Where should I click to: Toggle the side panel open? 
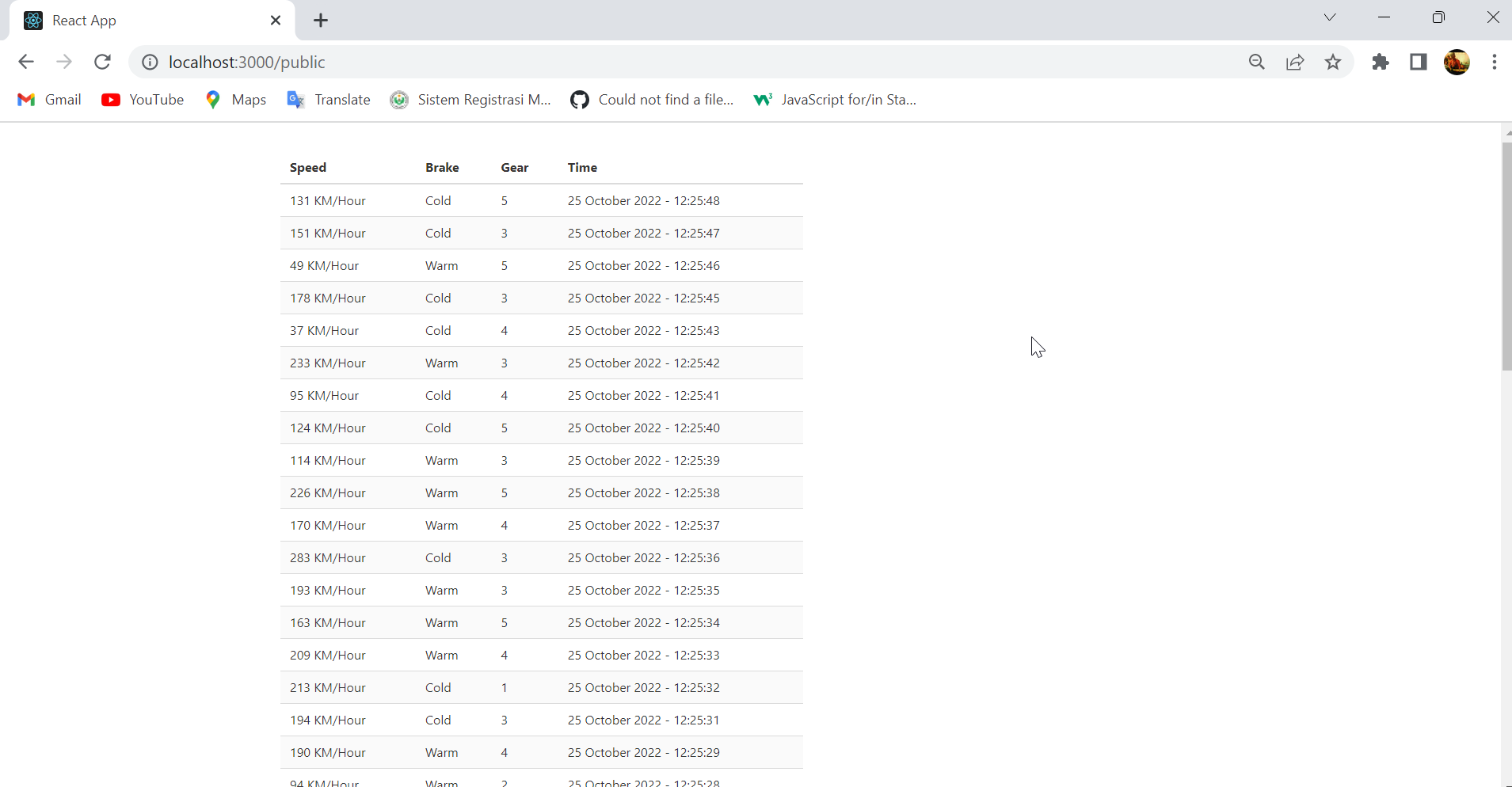(x=1419, y=62)
